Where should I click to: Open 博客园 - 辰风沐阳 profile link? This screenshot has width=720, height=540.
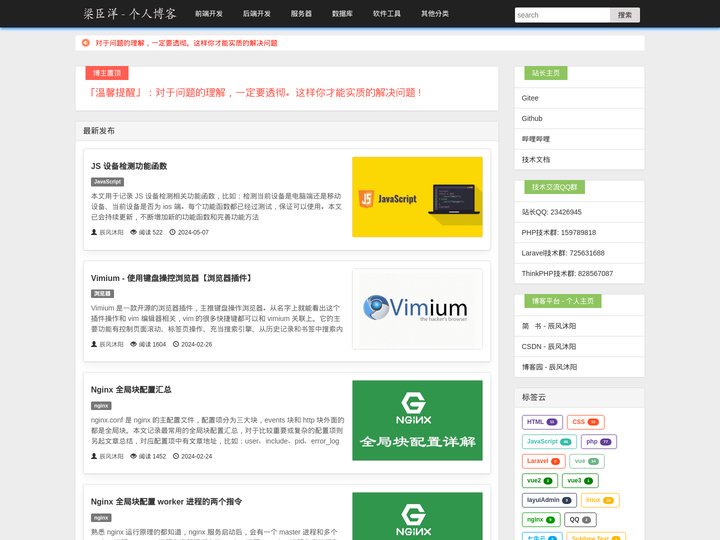pyautogui.click(x=579, y=367)
